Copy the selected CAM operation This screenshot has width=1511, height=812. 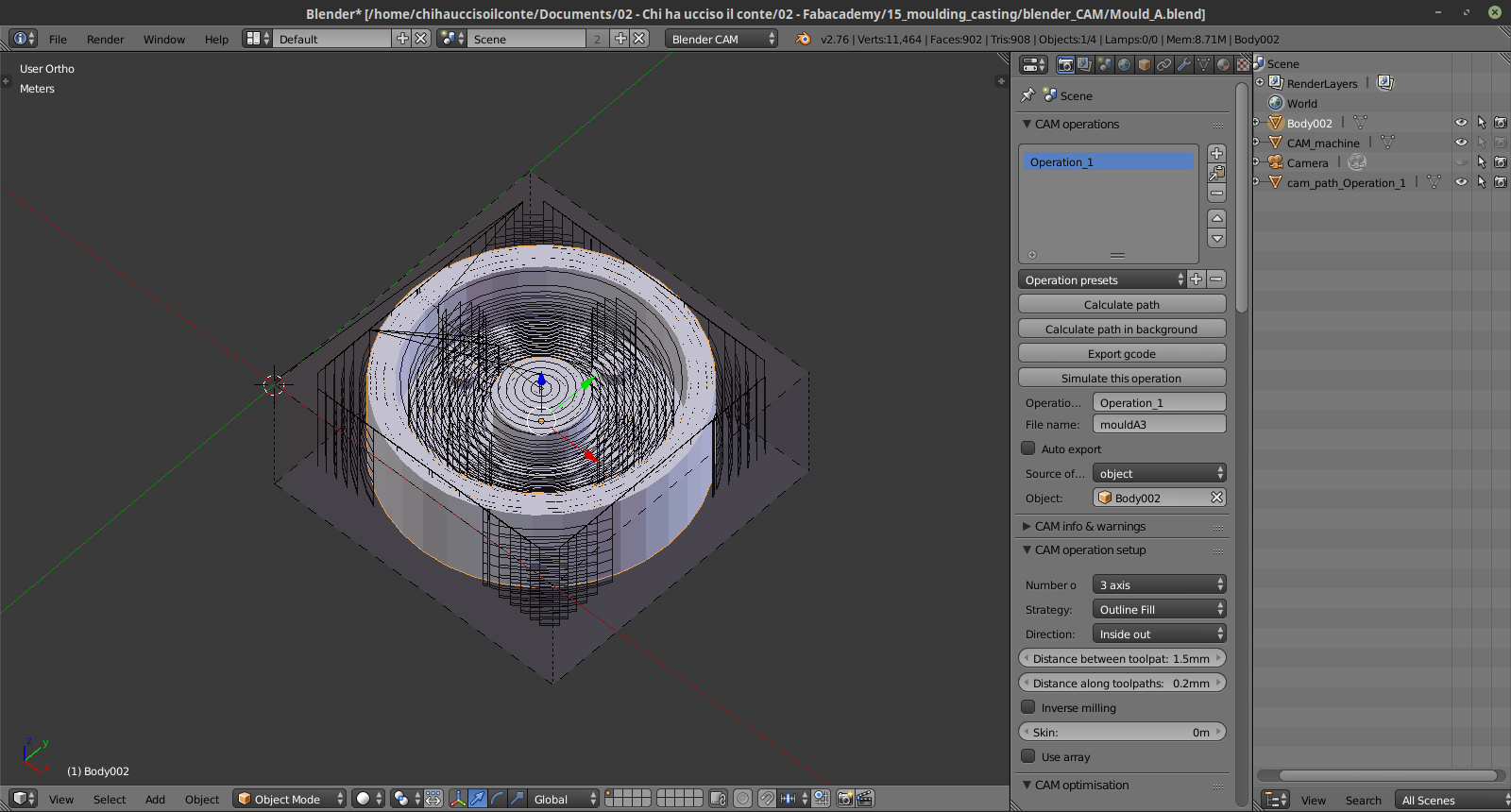pos(1217,173)
